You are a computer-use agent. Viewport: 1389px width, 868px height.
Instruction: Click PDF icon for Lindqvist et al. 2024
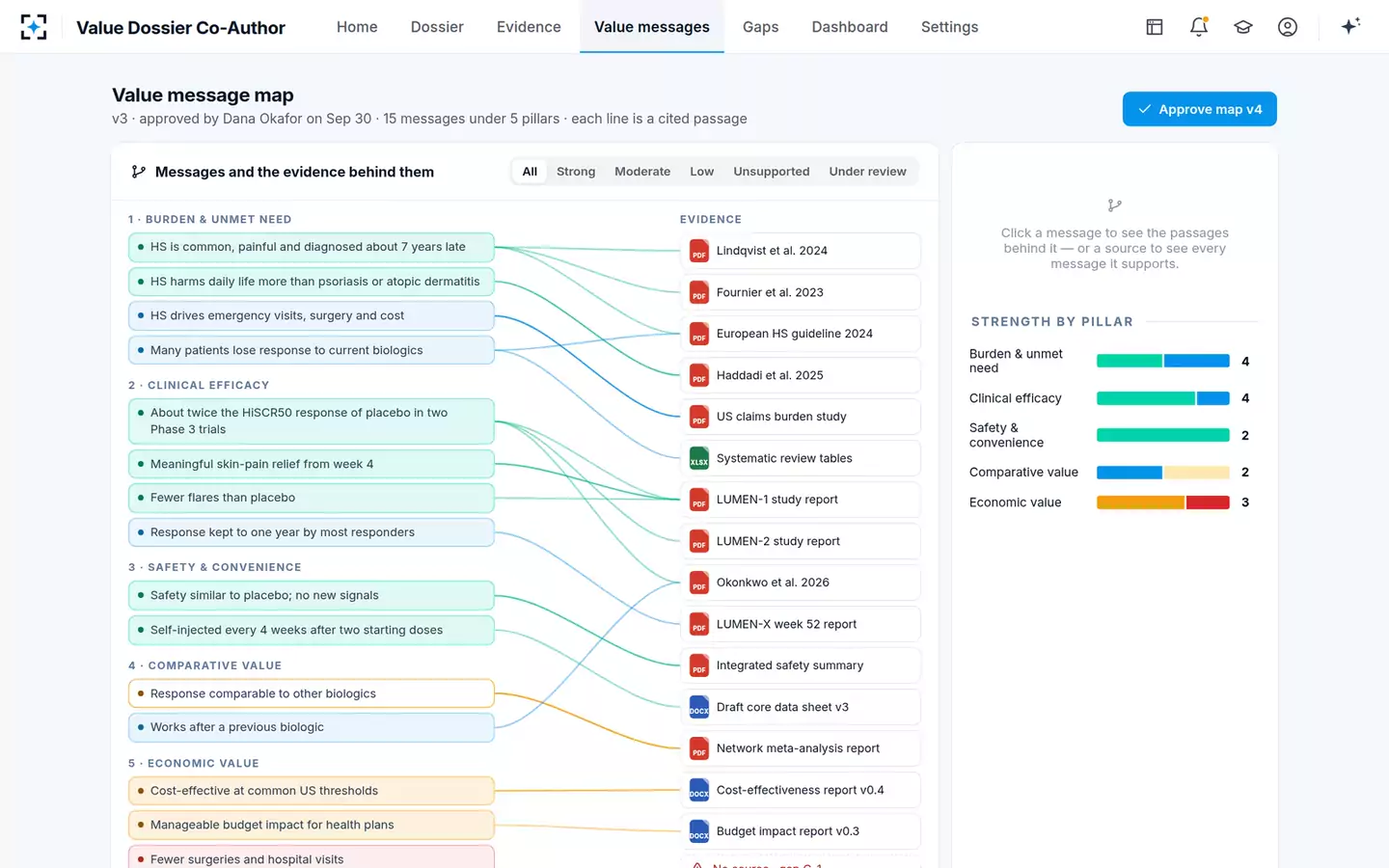click(x=699, y=251)
